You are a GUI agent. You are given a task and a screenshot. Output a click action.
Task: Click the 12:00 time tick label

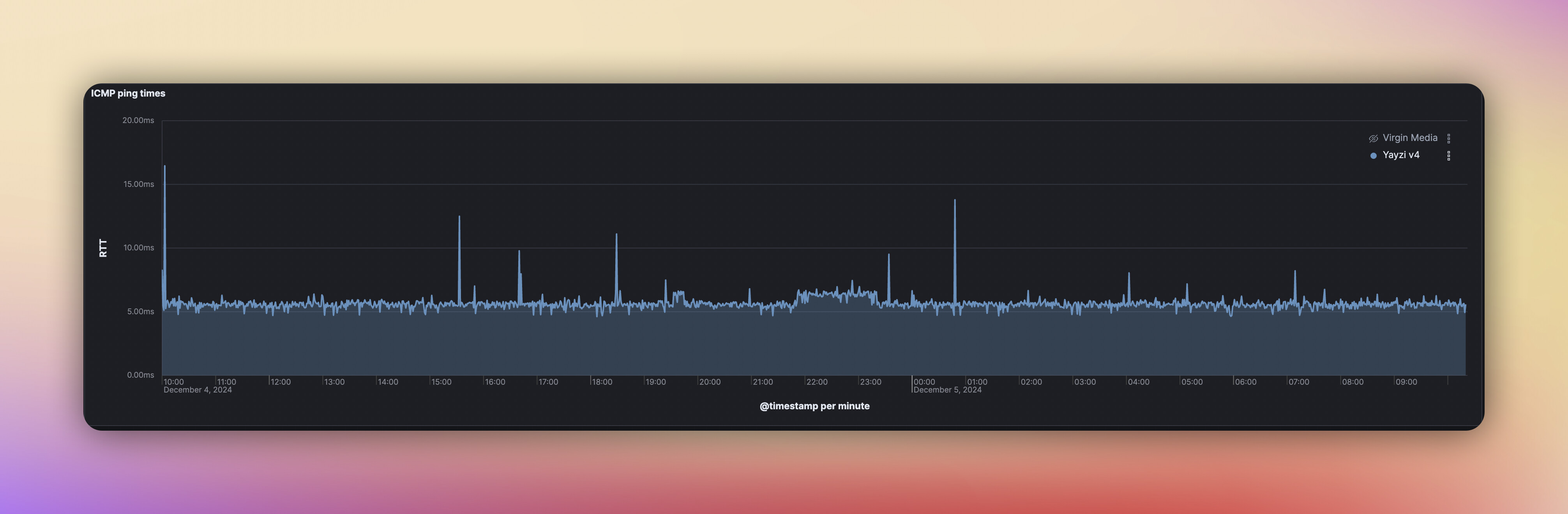(x=281, y=382)
